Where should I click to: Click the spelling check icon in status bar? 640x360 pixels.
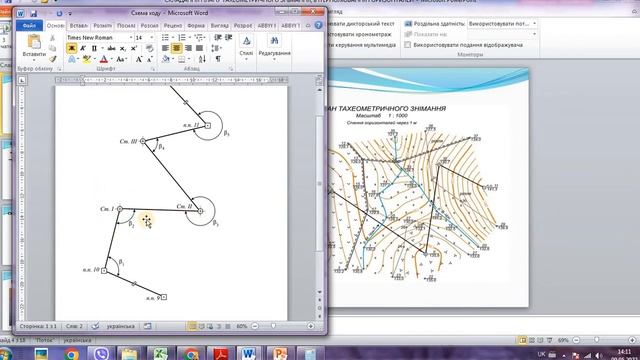tap(95, 326)
